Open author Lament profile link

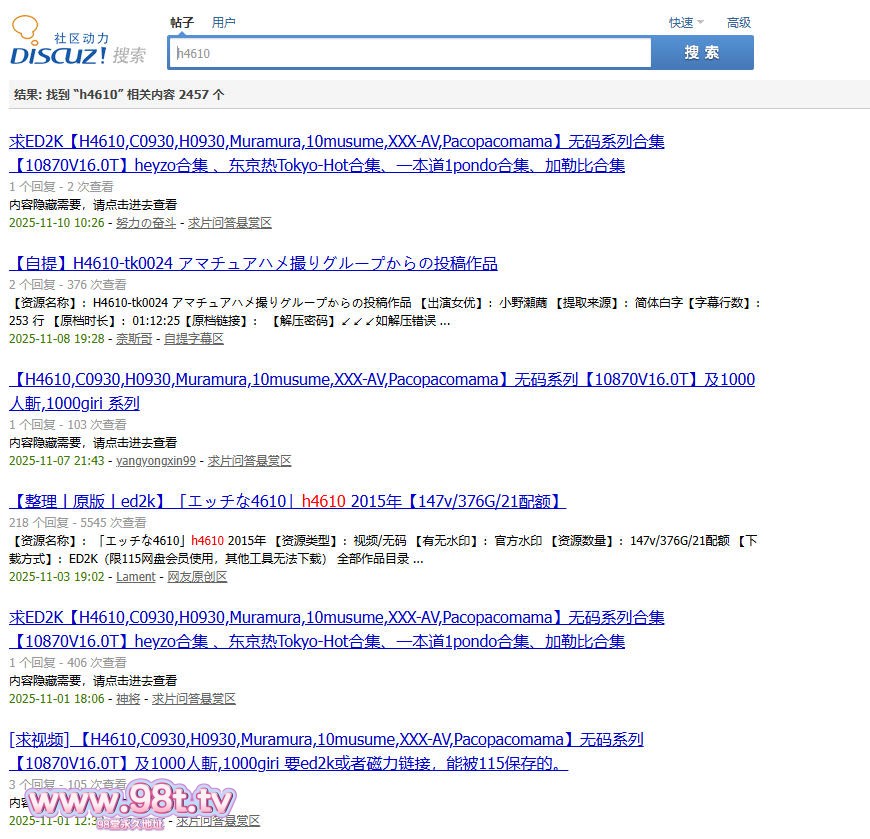pos(136,577)
